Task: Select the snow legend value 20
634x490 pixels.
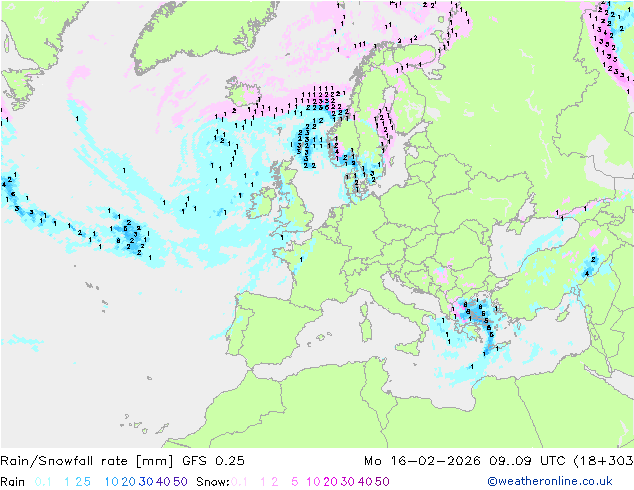Action: [330, 482]
